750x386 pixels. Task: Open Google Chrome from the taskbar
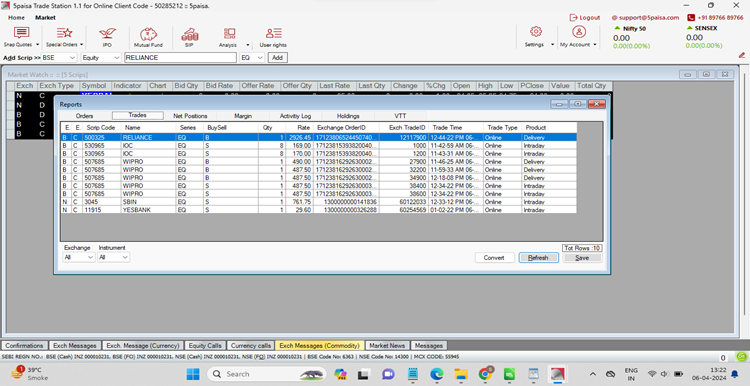[x=485, y=374]
